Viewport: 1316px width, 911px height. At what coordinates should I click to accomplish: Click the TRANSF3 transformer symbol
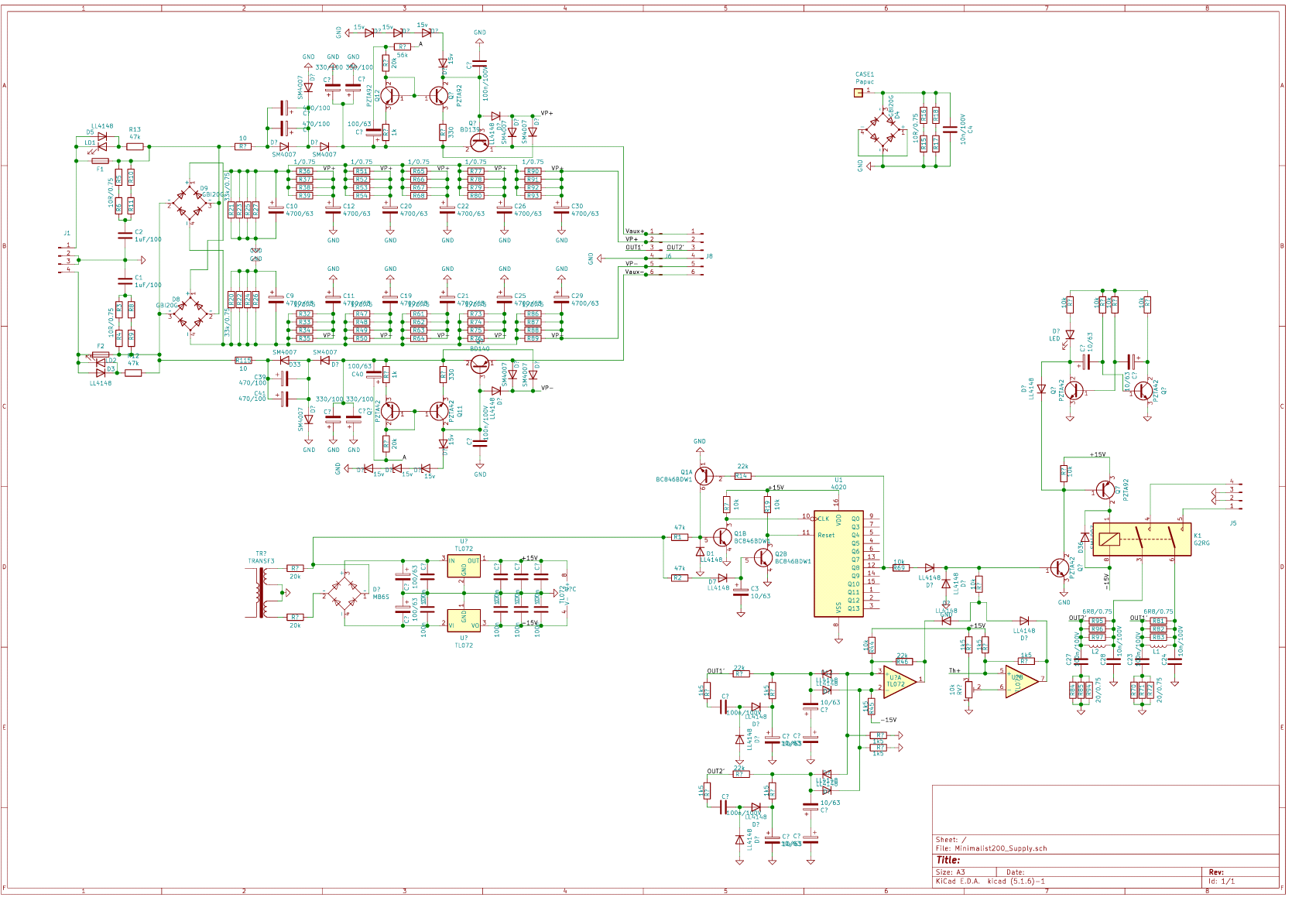261,593
